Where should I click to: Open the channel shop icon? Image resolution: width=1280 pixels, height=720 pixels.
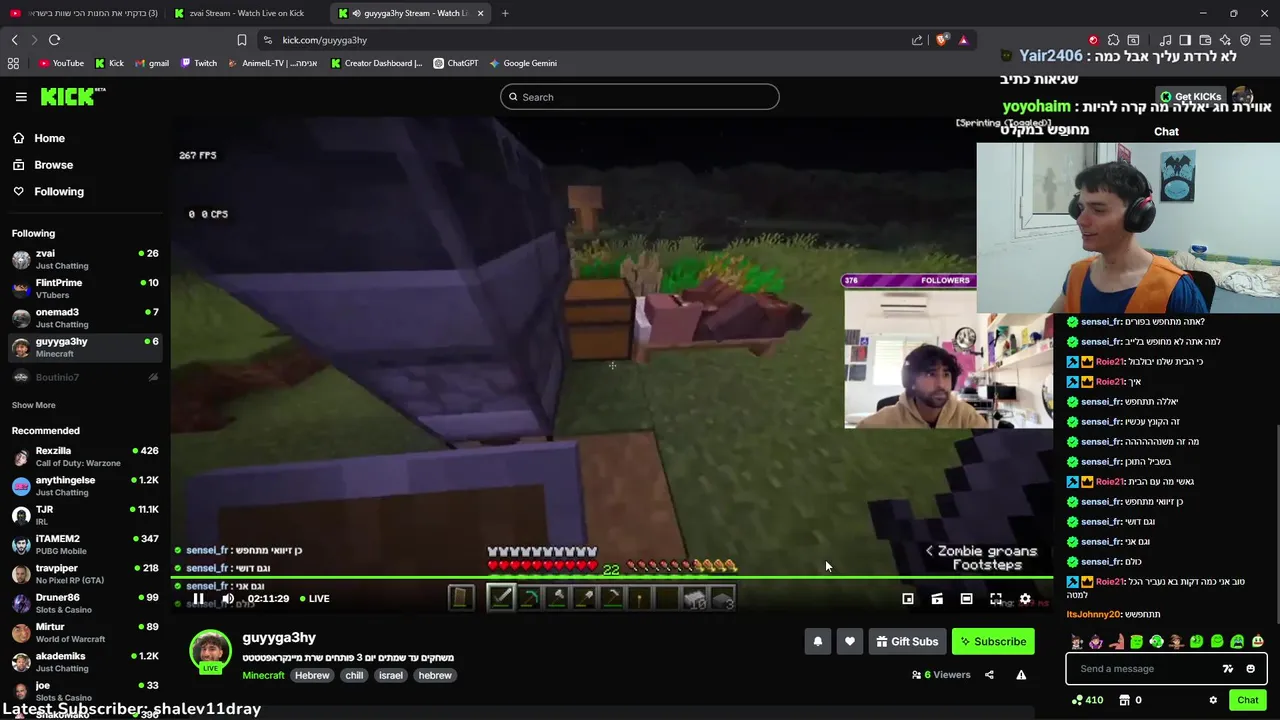click(1124, 700)
